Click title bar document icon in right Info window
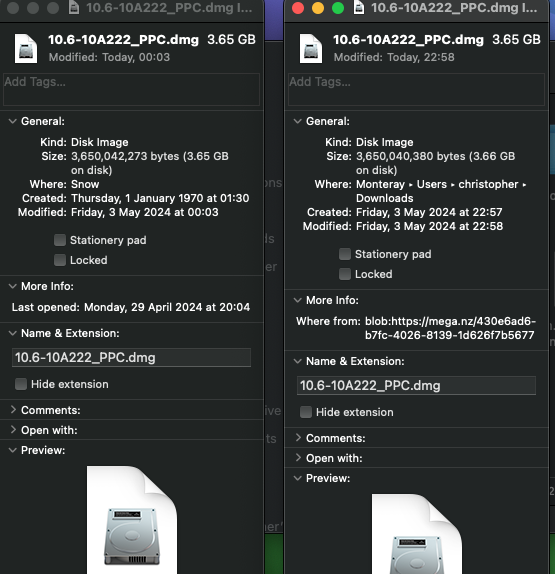The image size is (555, 574). coord(359,7)
